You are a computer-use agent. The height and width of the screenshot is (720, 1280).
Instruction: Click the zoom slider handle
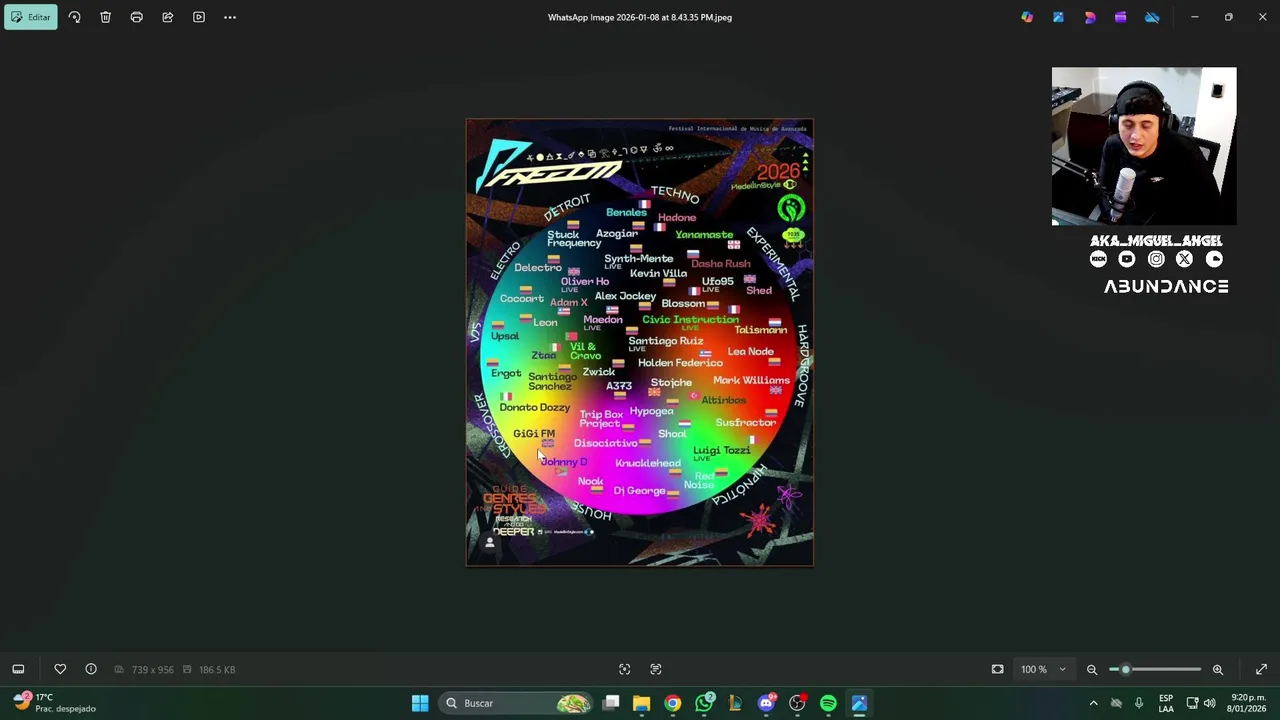1125,669
